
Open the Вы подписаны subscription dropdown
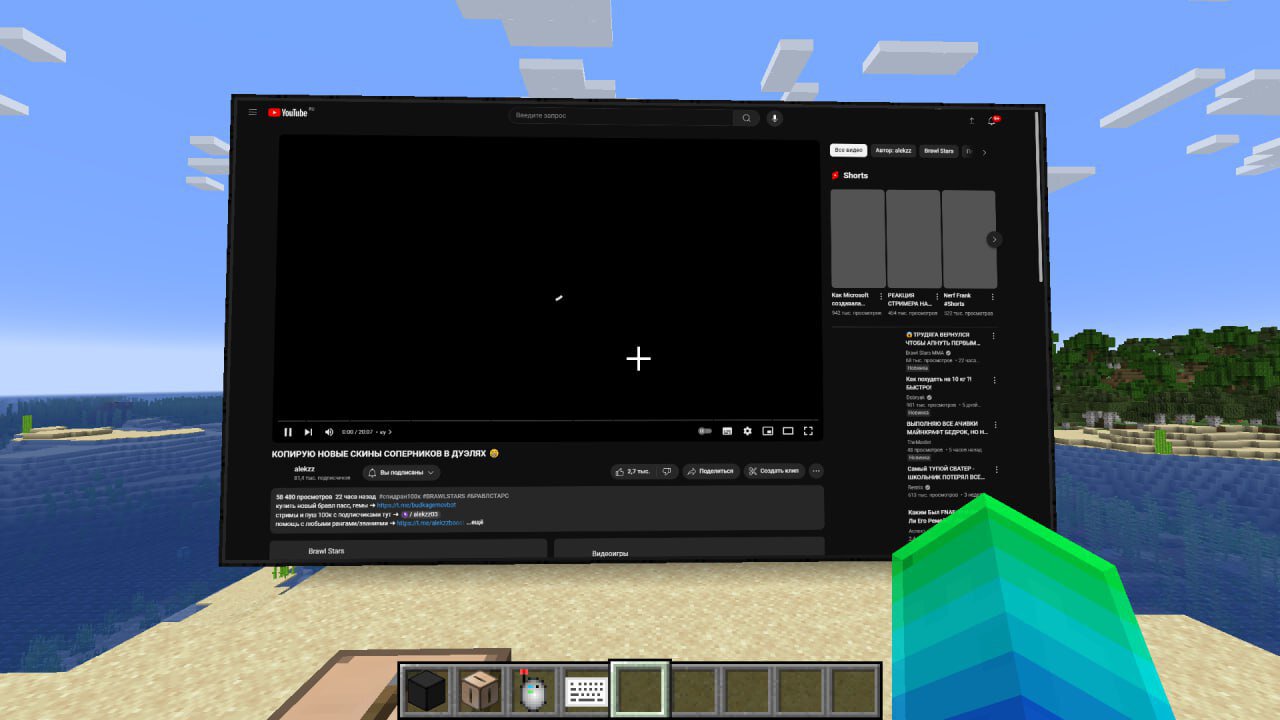click(x=402, y=472)
